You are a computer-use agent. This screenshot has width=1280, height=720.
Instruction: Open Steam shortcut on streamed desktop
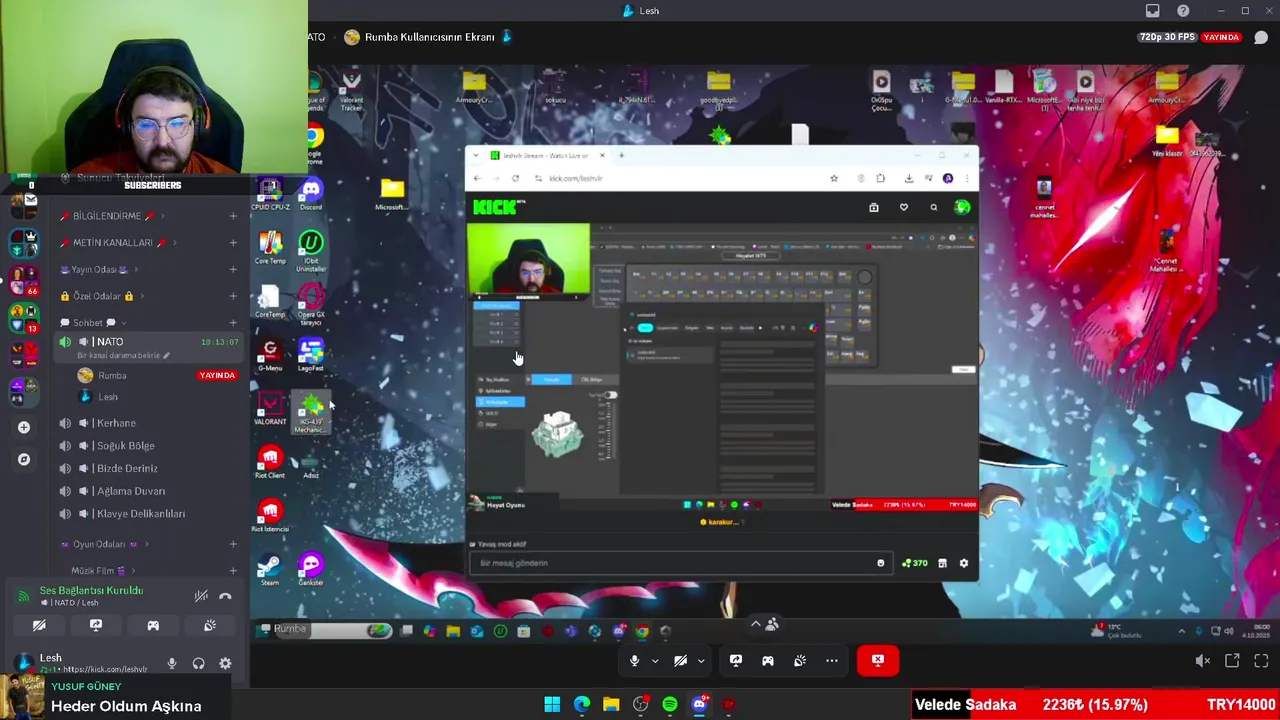click(269, 570)
